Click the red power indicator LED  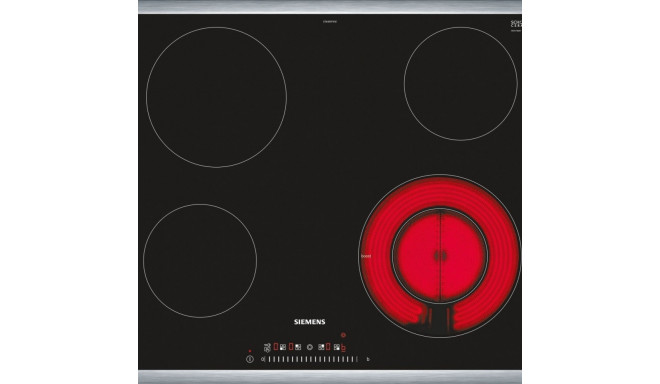[x=250, y=351]
